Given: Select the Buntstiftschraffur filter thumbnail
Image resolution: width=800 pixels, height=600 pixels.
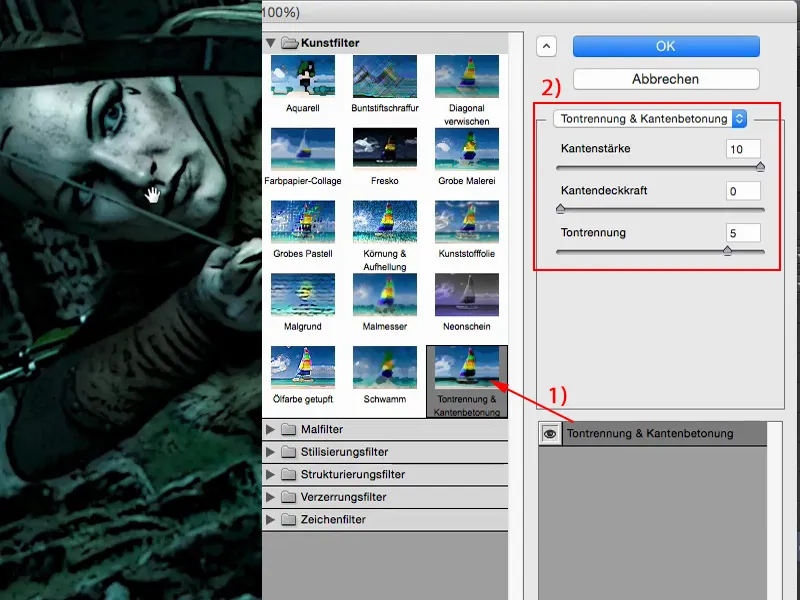Looking at the screenshot, I should coord(385,77).
